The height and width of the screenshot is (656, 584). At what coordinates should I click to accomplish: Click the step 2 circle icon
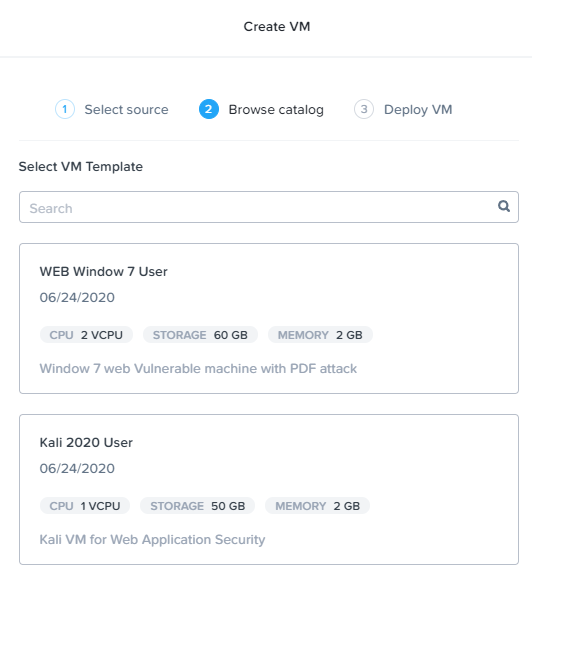209,109
